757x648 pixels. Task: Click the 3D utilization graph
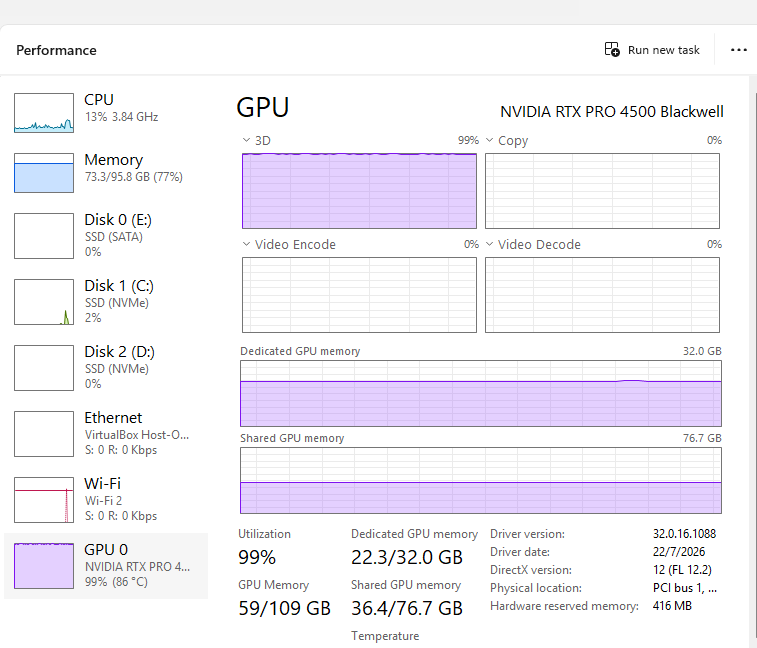(x=359, y=191)
